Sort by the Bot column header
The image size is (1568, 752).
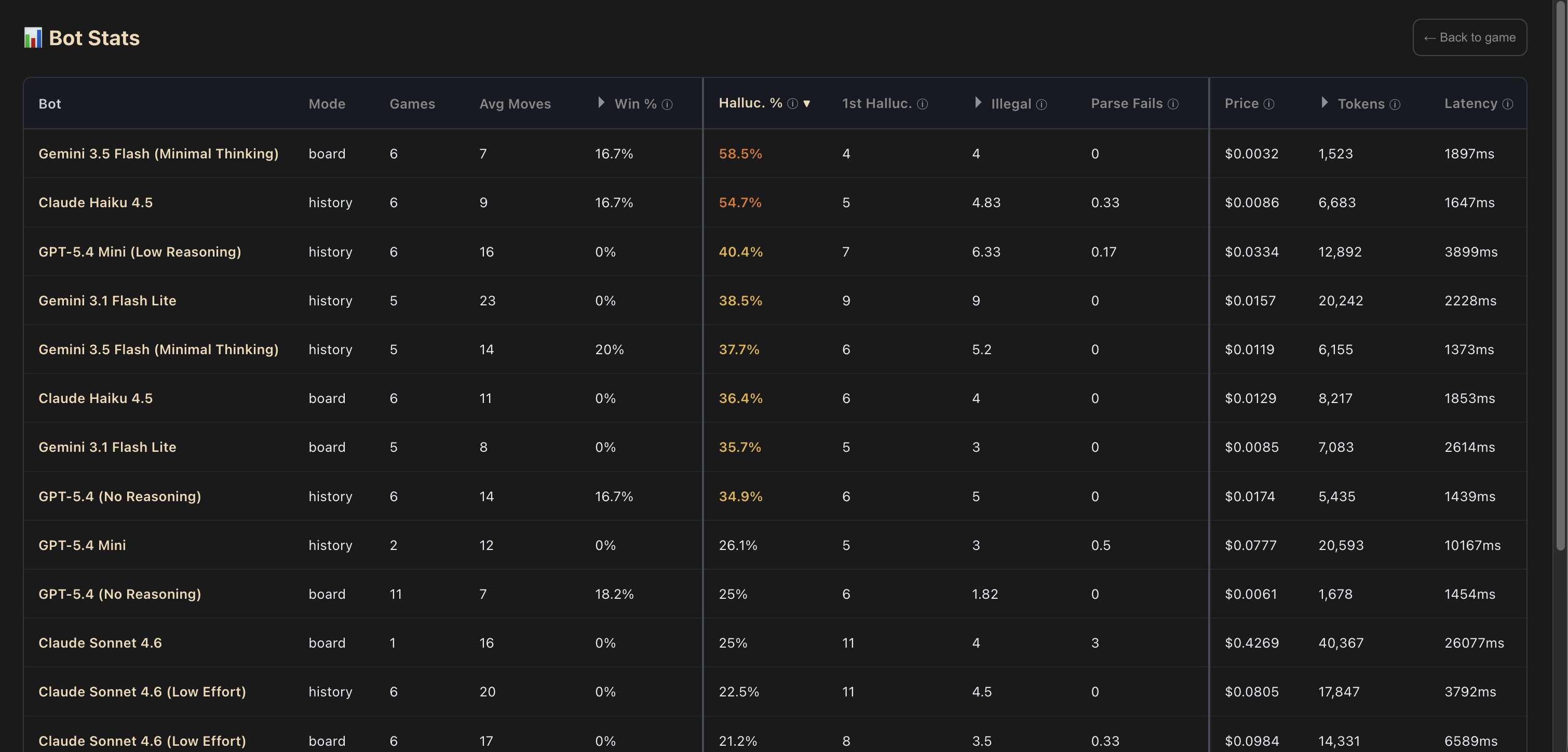50,104
